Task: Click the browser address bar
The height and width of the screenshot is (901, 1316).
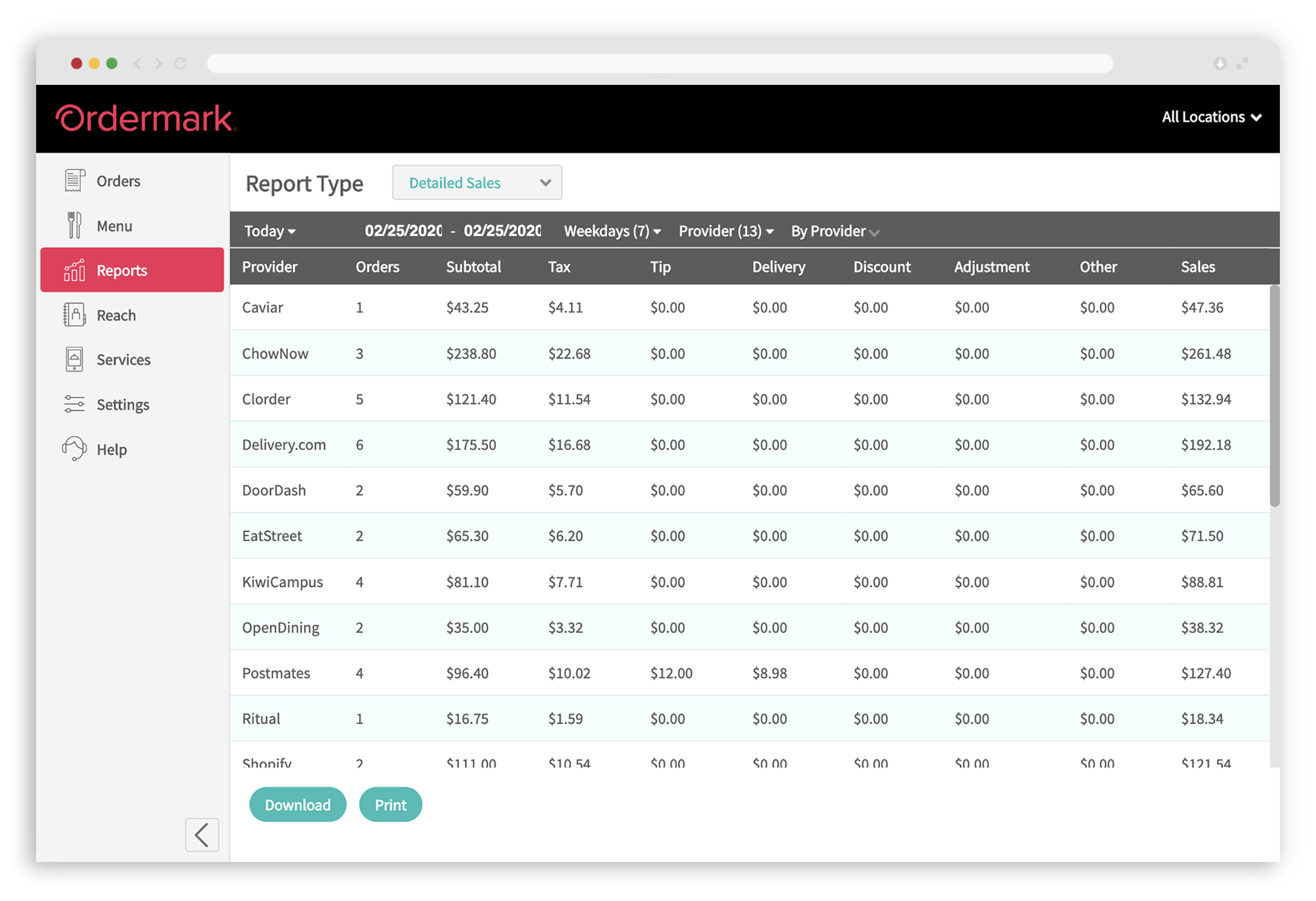Action: (x=660, y=63)
